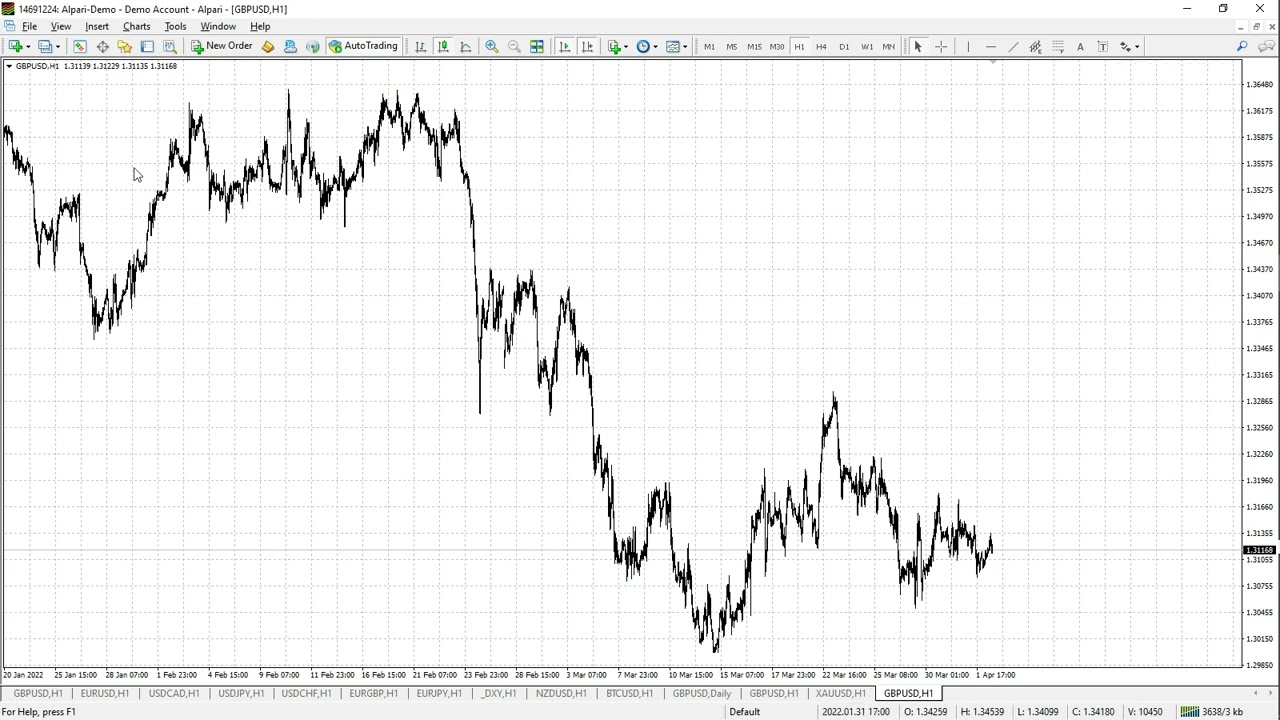This screenshot has height=720, width=1280.
Task: Draw a trendline
Action: (x=1013, y=46)
